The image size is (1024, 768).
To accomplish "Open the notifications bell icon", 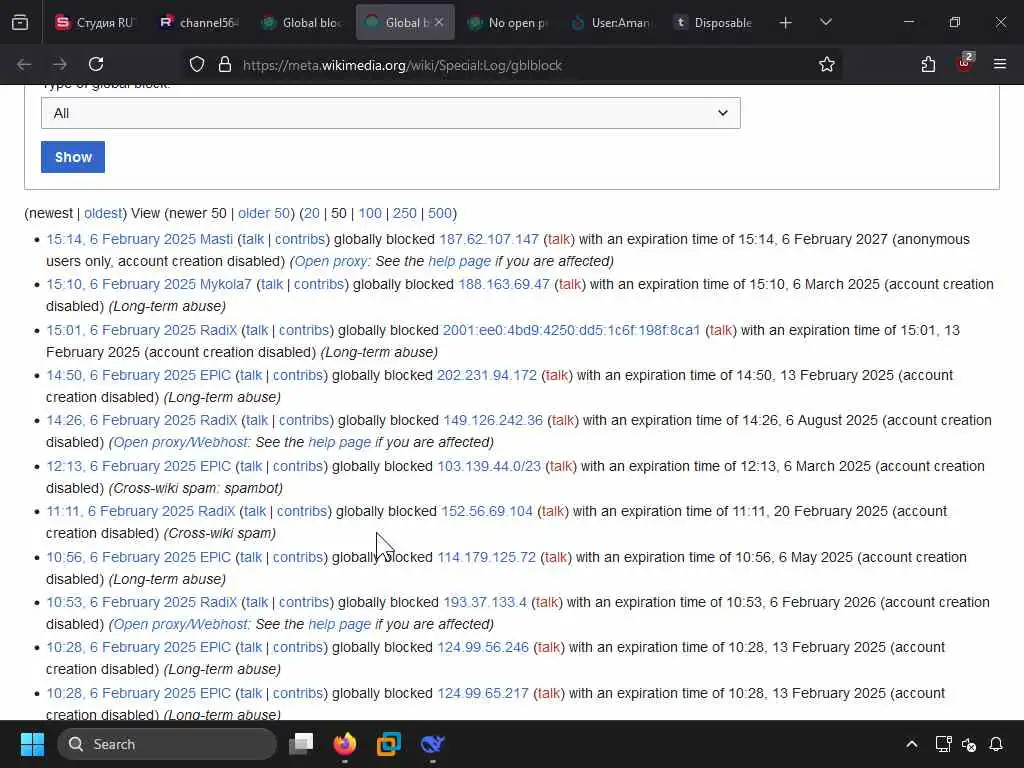I will click(x=996, y=744).
